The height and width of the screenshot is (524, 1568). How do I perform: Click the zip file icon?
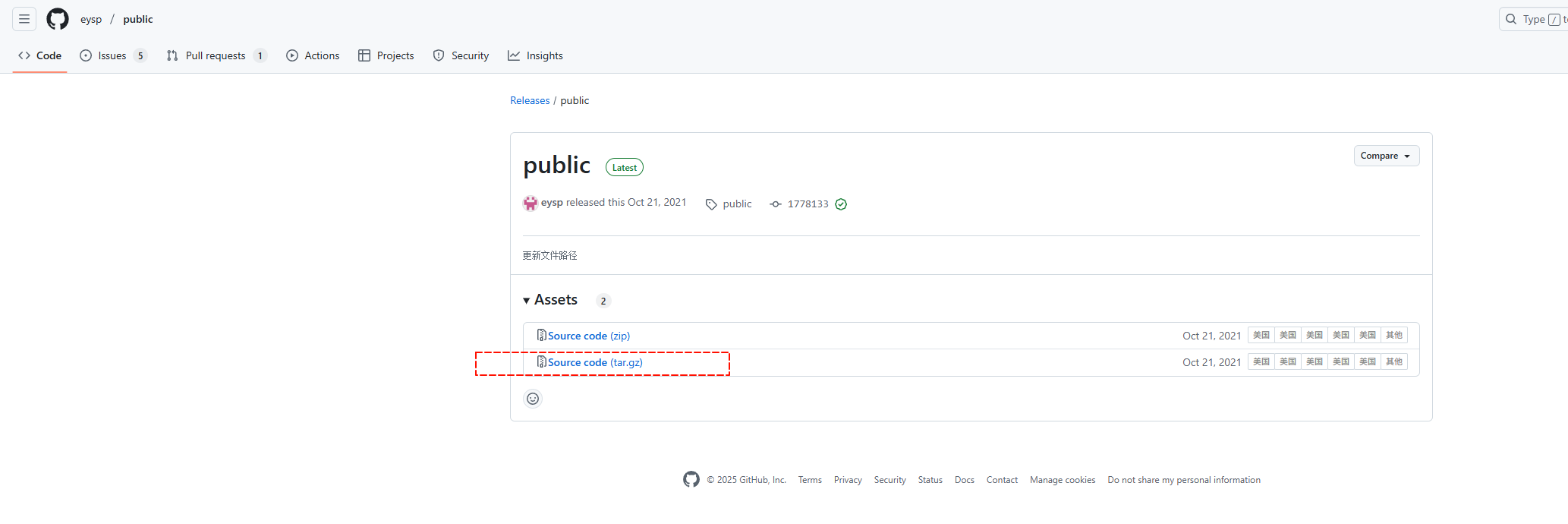(541, 335)
